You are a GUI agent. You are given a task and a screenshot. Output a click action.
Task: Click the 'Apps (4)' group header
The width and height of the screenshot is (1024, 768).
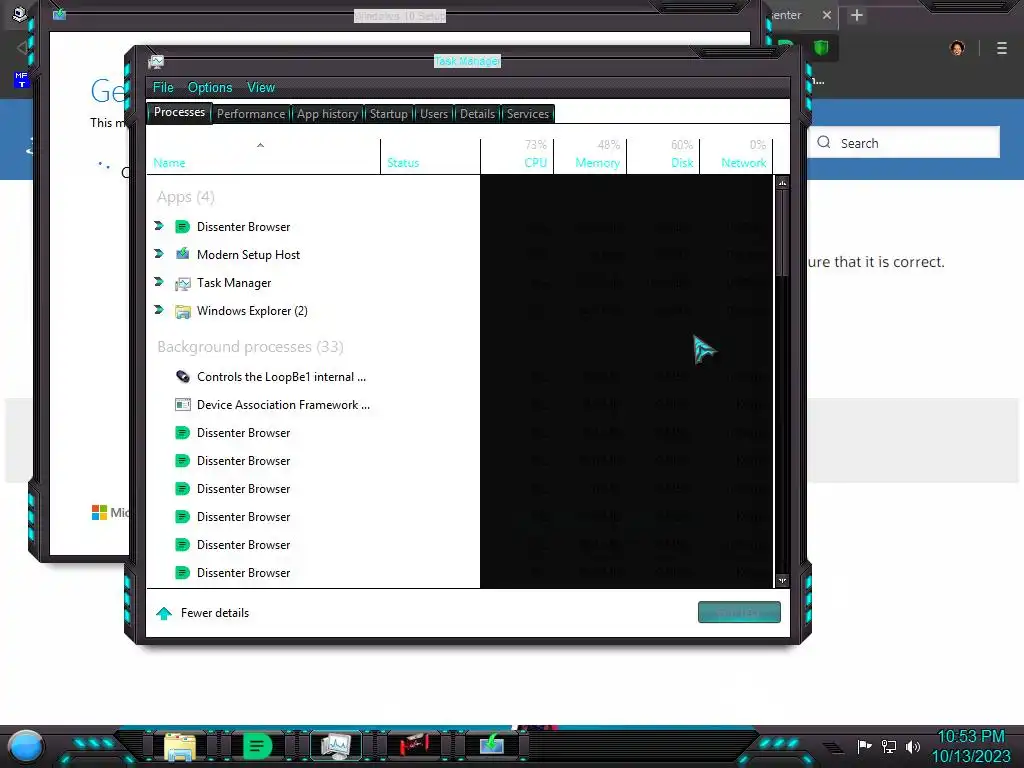point(185,197)
